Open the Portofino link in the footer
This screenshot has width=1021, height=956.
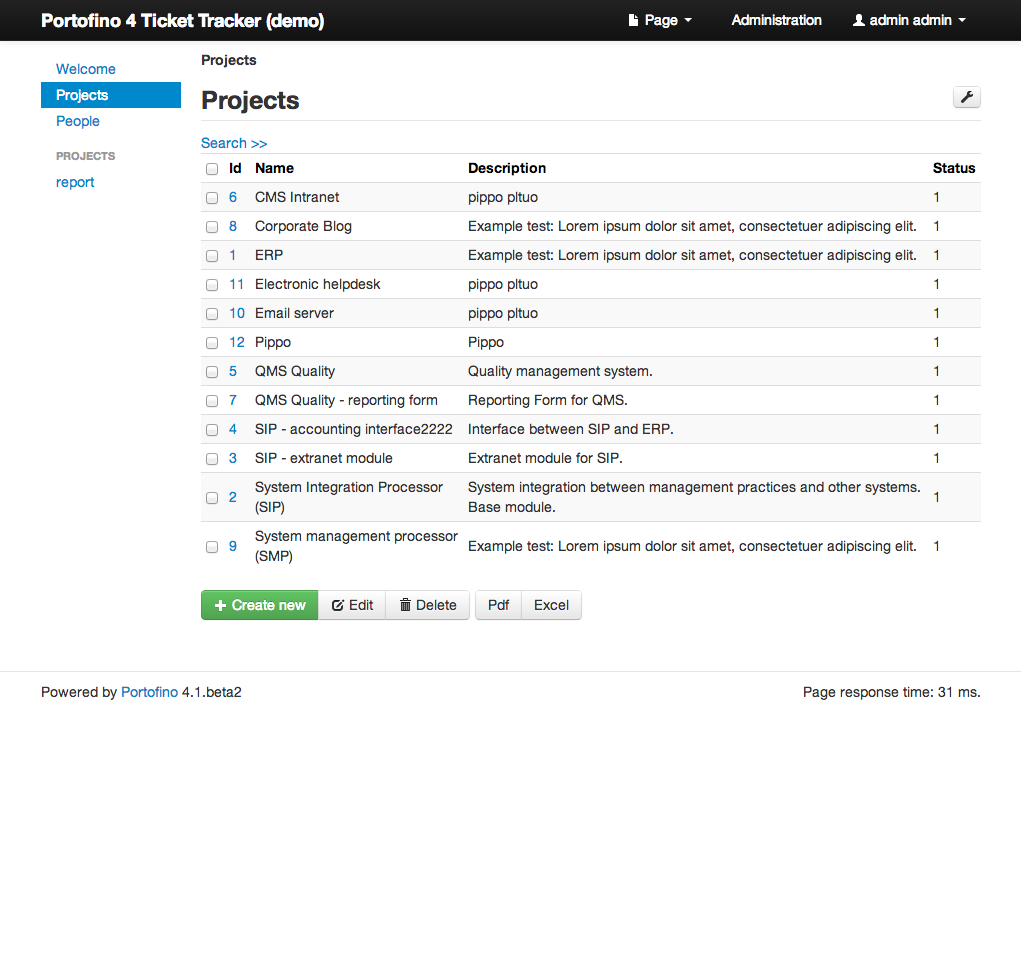pyautogui.click(x=149, y=691)
